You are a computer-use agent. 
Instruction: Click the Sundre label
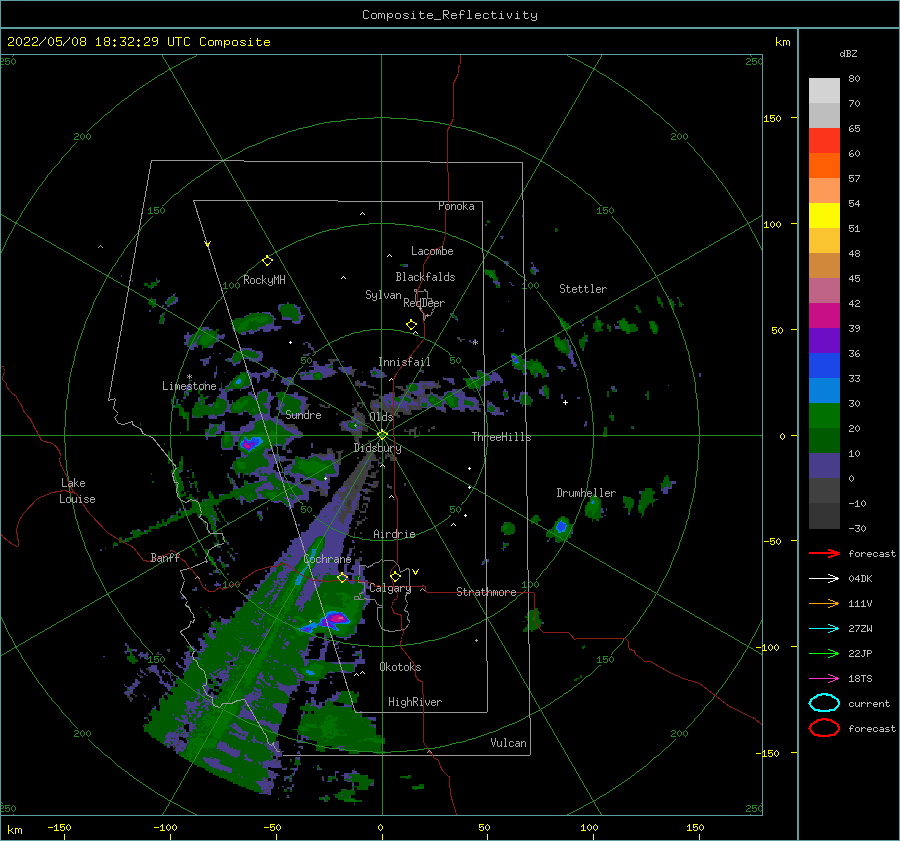303,414
